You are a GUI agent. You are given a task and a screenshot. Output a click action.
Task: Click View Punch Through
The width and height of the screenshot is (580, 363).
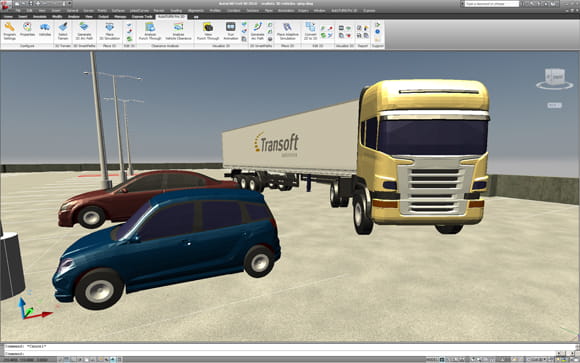(x=208, y=31)
